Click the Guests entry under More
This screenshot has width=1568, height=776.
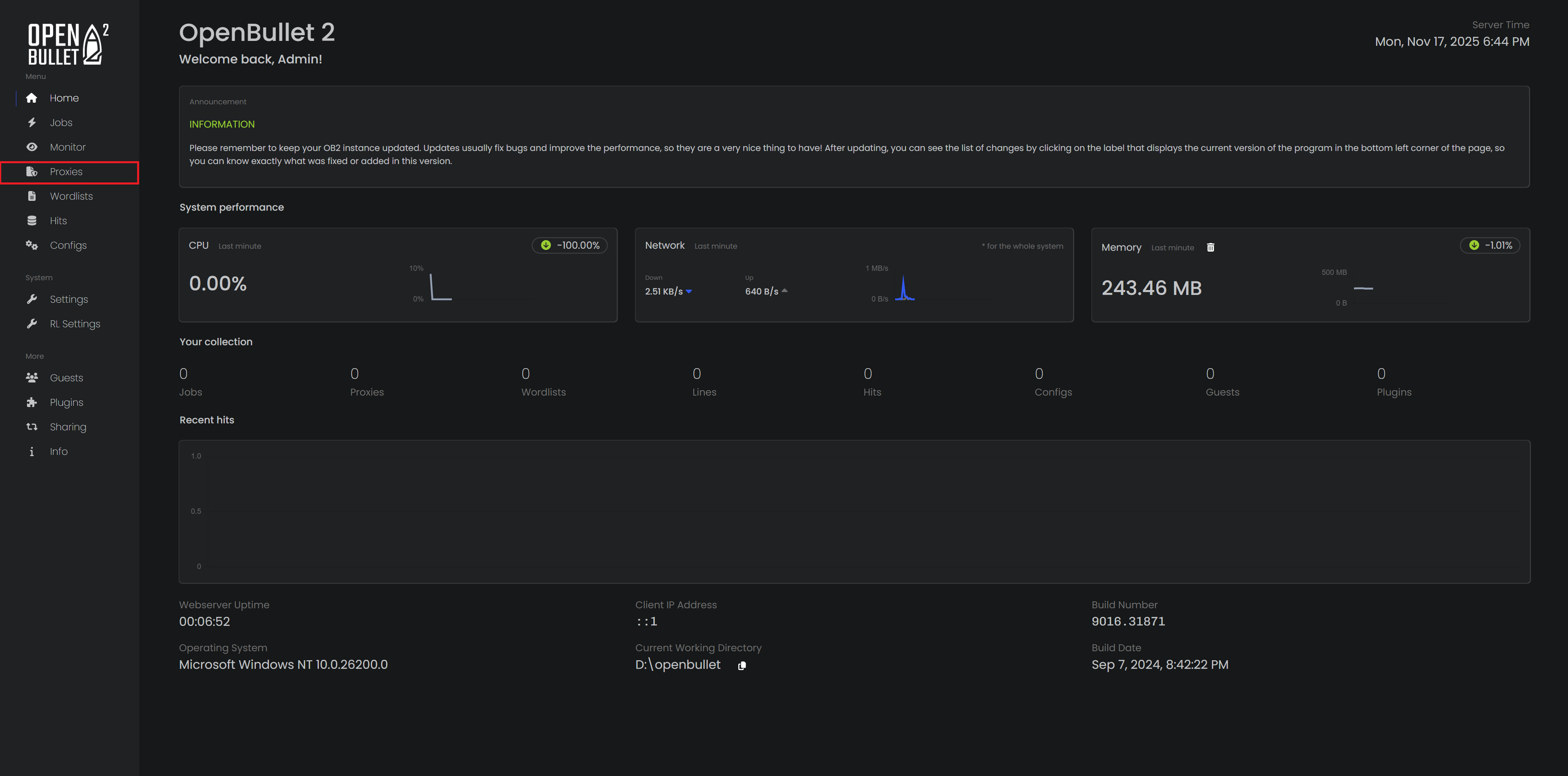pos(66,377)
